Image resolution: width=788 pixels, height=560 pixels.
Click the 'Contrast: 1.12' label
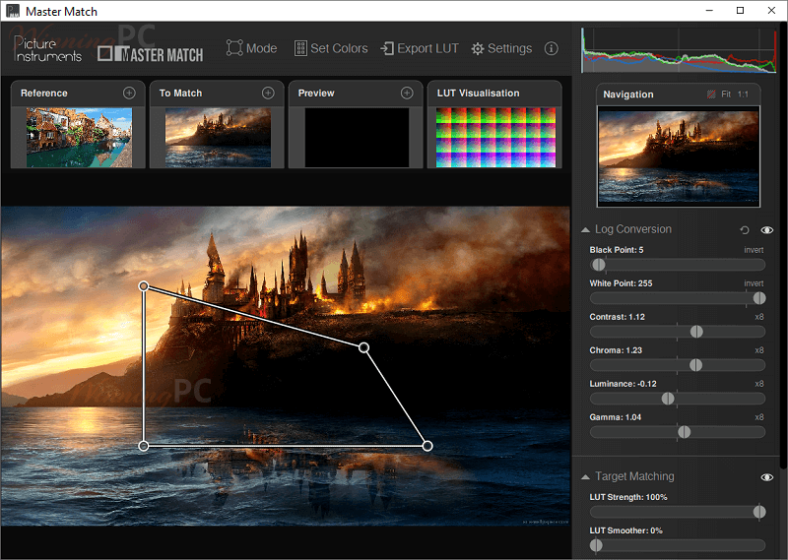(617, 317)
